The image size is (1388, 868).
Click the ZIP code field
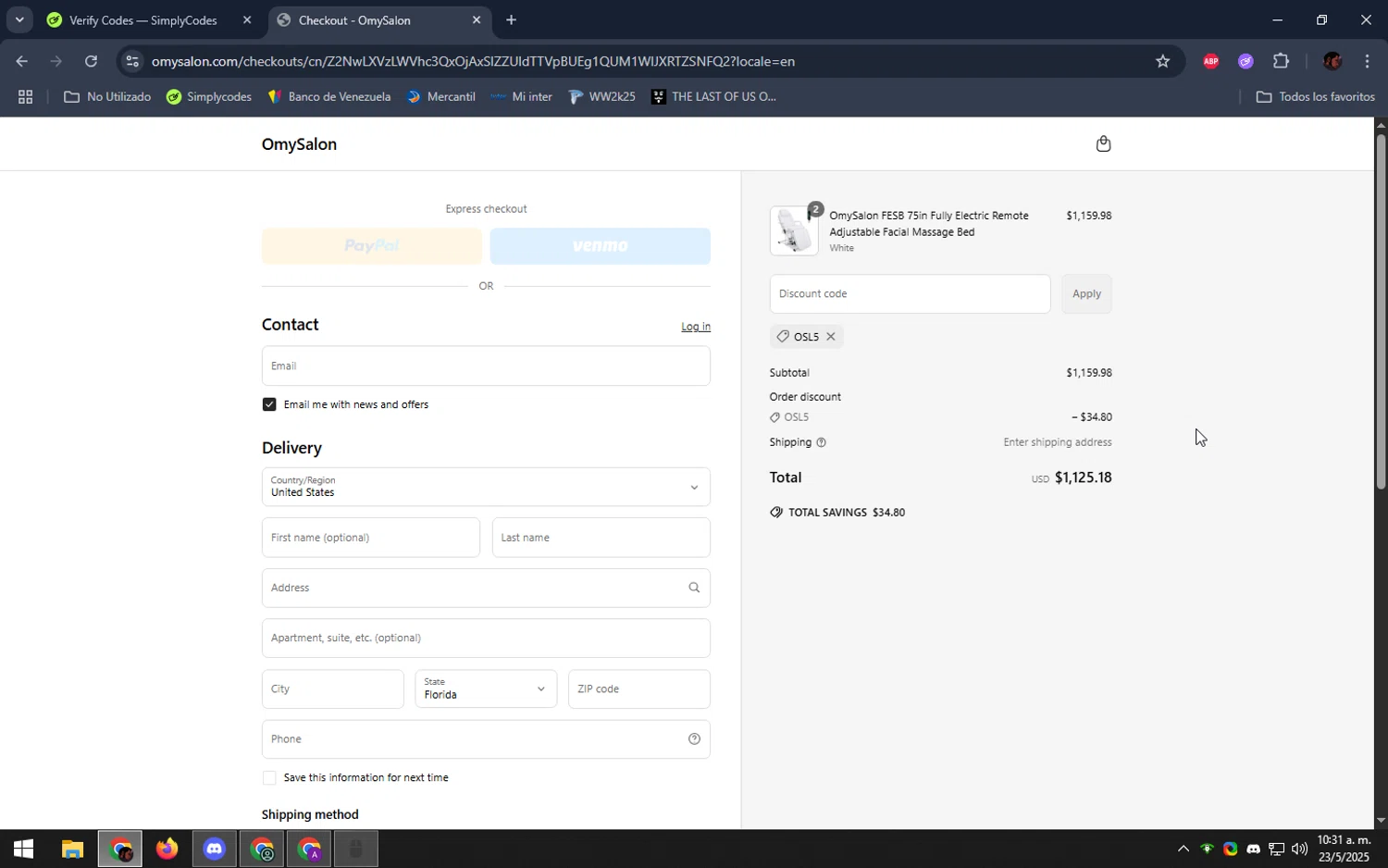click(x=639, y=688)
